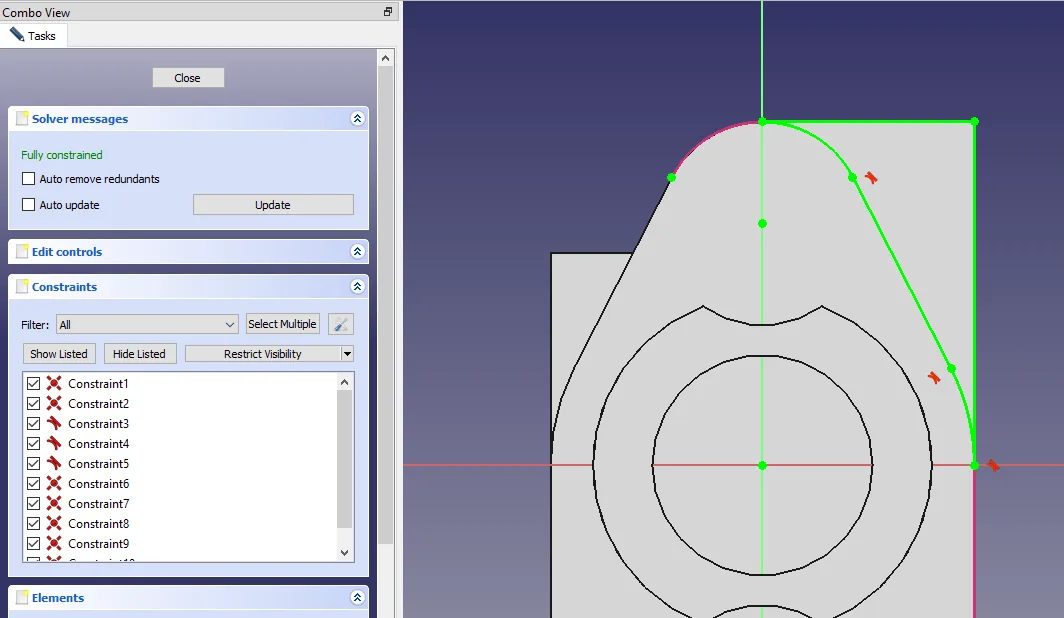Click the constraints list vertical scrollbar
This screenshot has width=1064, height=618.
[x=345, y=458]
